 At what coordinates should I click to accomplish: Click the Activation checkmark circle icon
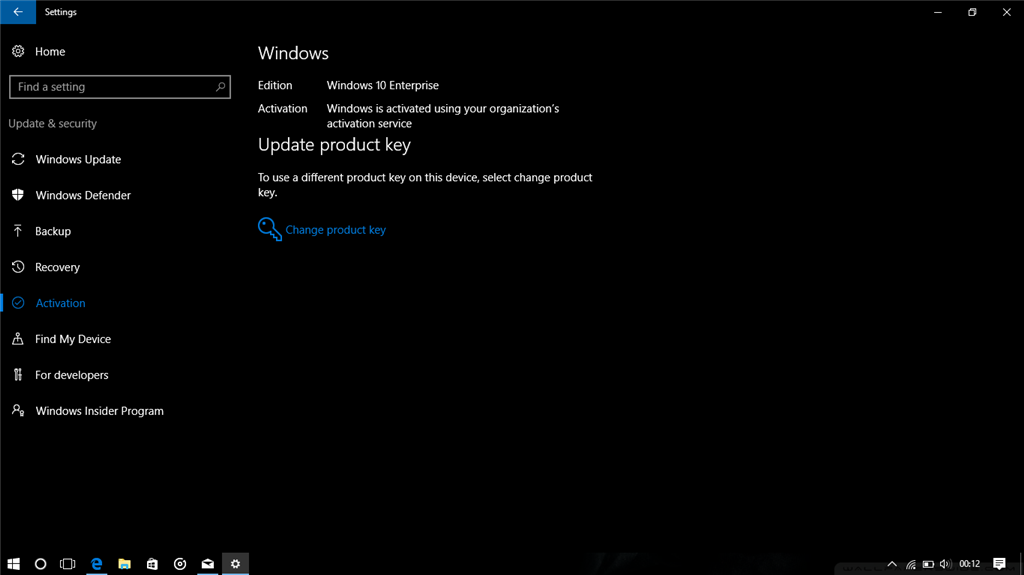pyautogui.click(x=18, y=303)
